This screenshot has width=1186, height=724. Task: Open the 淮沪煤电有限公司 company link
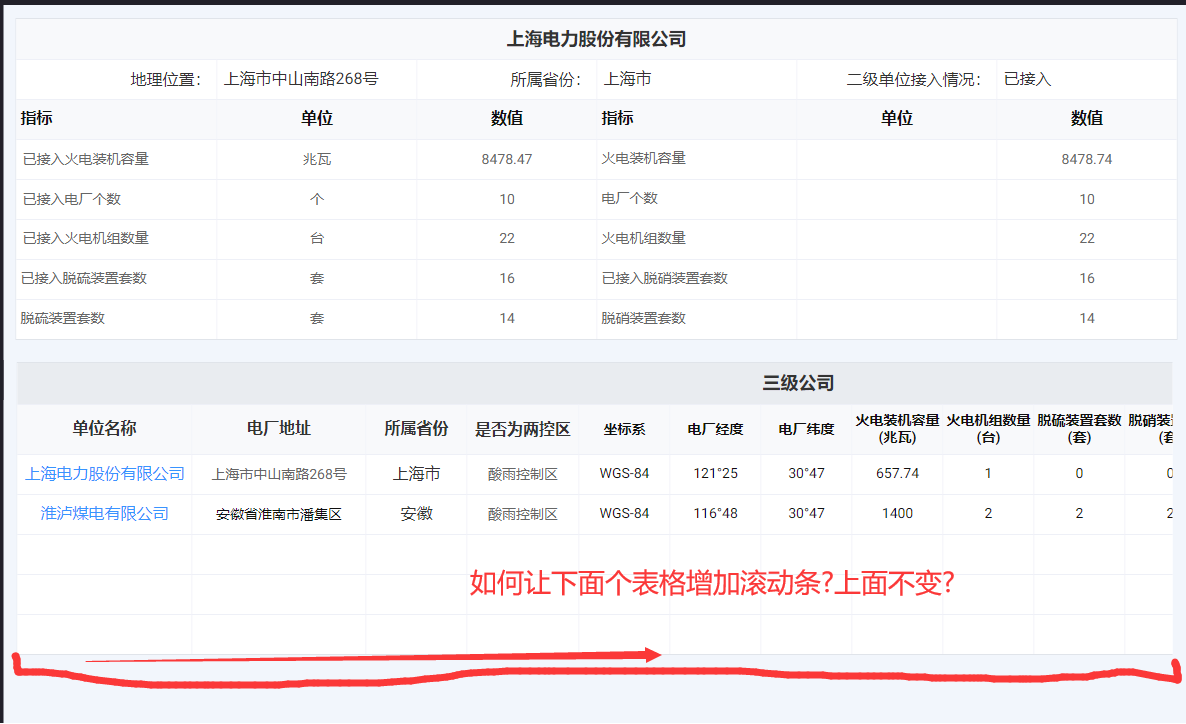(x=104, y=514)
